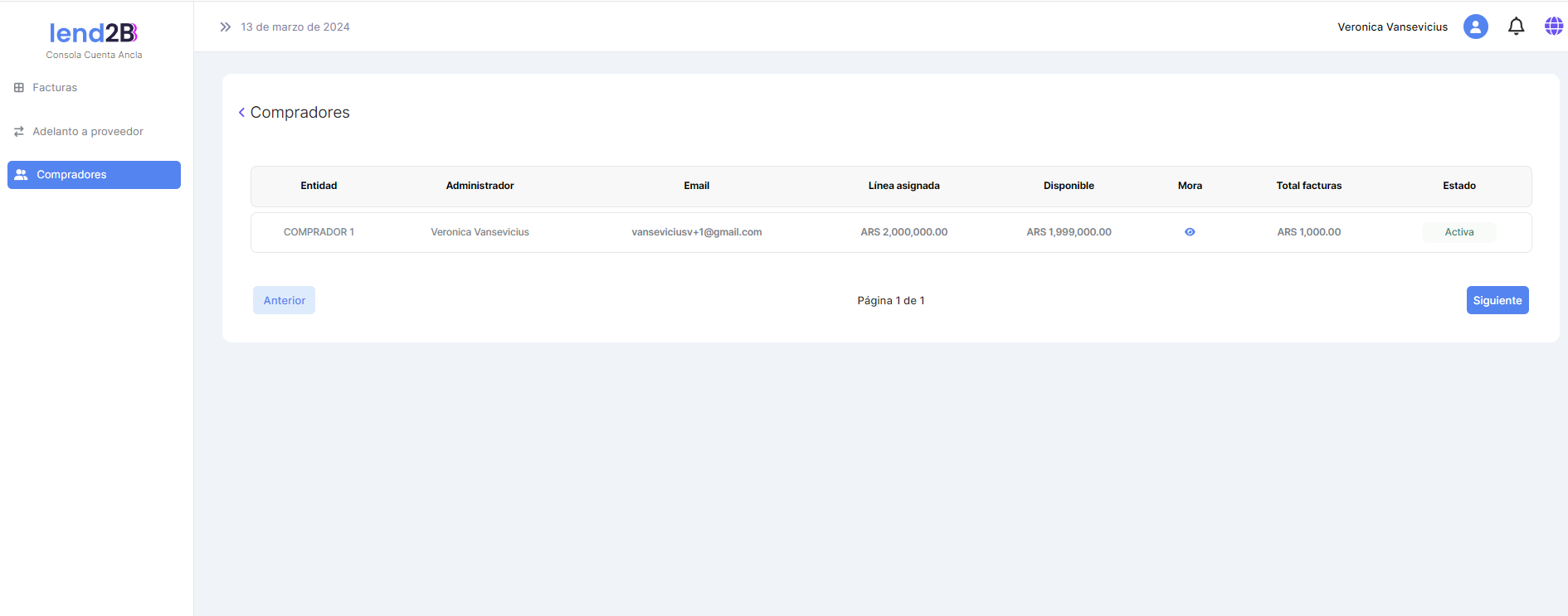The width and height of the screenshot is (1568, 616).
Task: Go back using Compradores chevron
Action: [241, 113]
